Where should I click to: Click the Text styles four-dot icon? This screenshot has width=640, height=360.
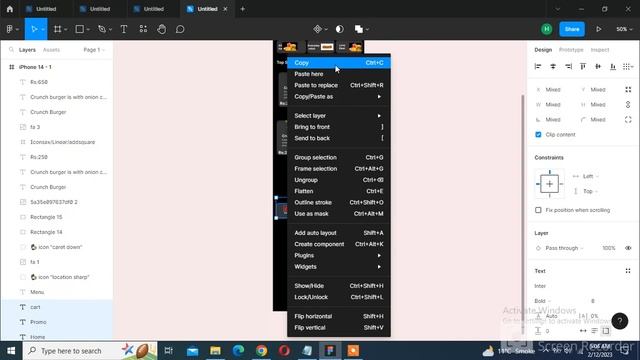(628, 271)
